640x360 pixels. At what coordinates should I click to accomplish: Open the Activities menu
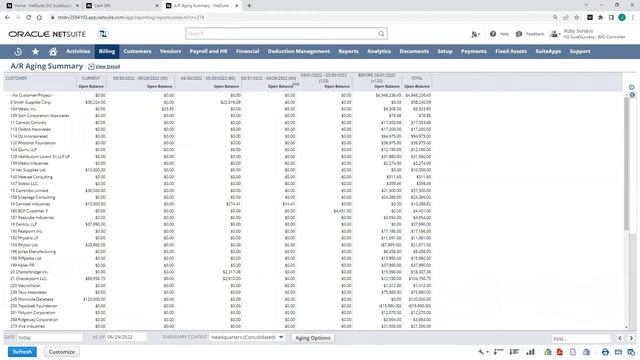tap(78, 51)
